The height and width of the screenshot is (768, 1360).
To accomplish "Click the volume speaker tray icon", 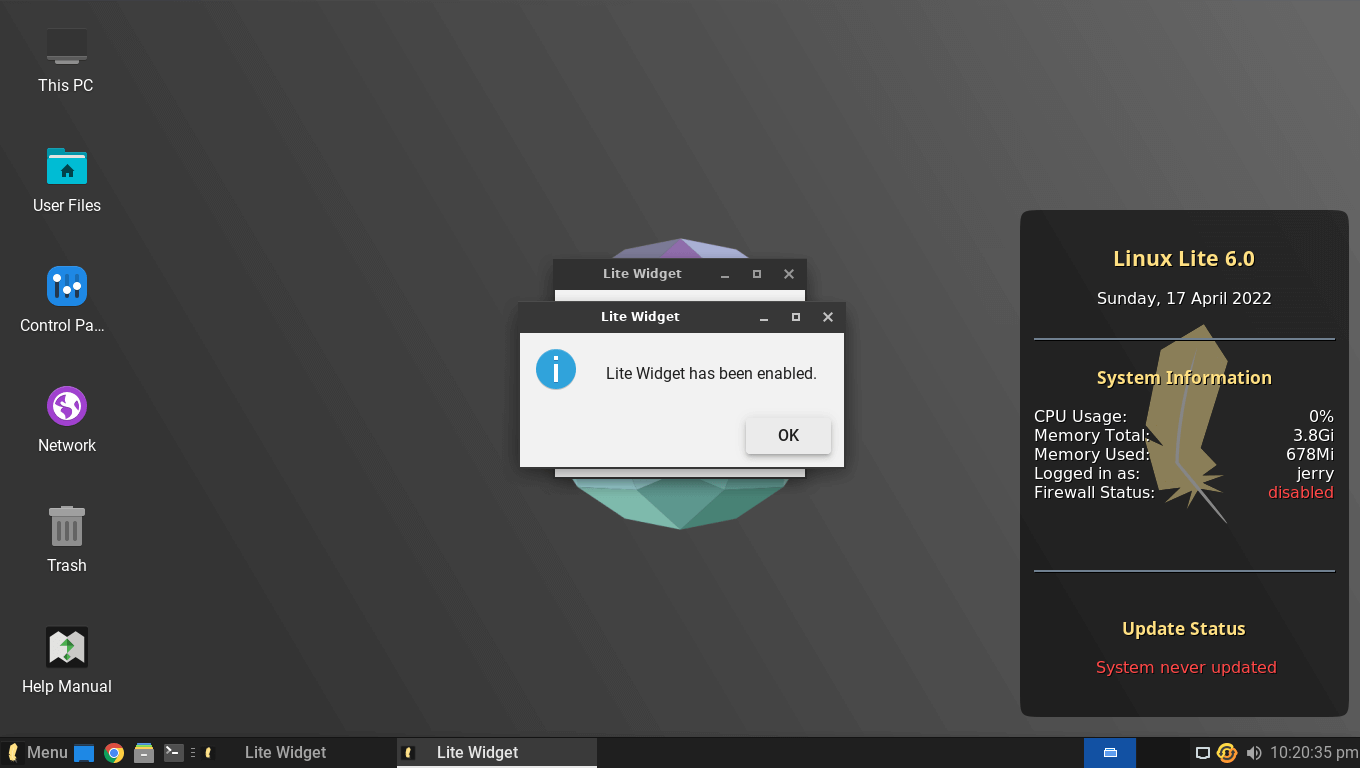I will pyautogui.click(x=1254, y=753).
